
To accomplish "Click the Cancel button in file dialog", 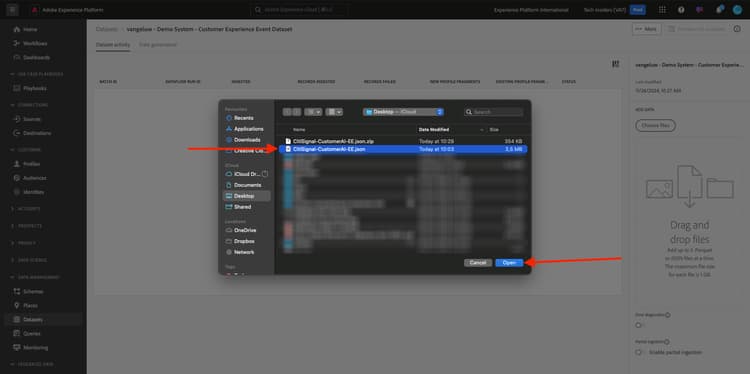I will pos(478,263).
